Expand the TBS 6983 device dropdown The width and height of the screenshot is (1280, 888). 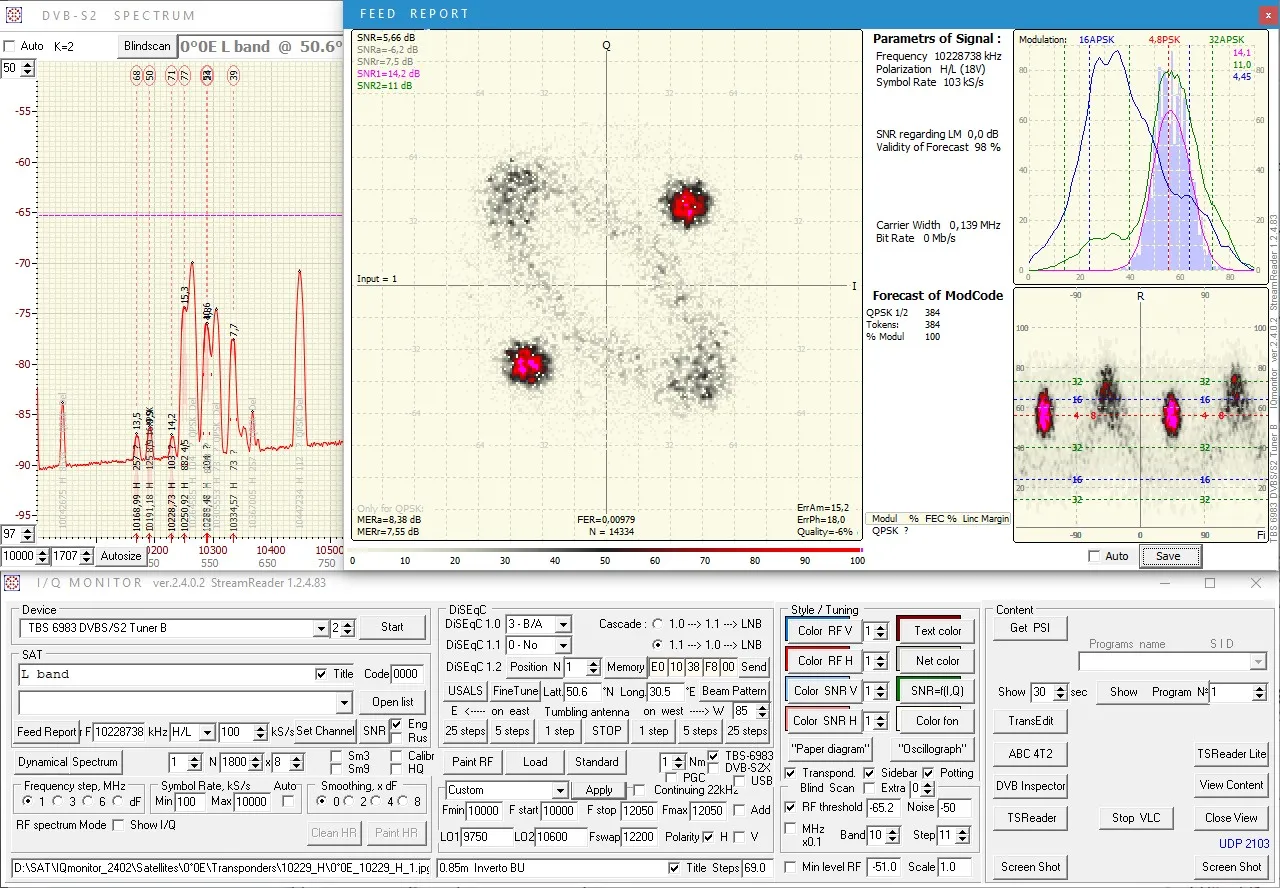click(321, 628)
